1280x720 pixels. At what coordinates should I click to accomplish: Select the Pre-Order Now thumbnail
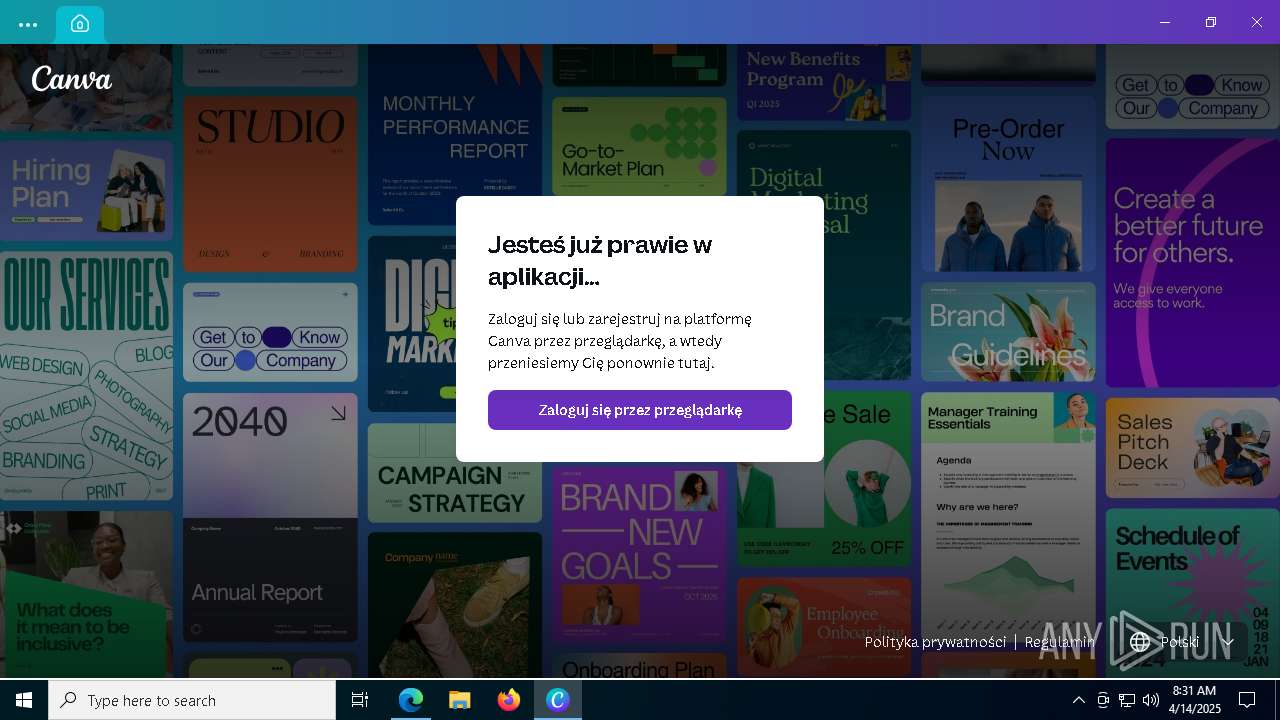pyautogui.click(x=1008, y=183)
